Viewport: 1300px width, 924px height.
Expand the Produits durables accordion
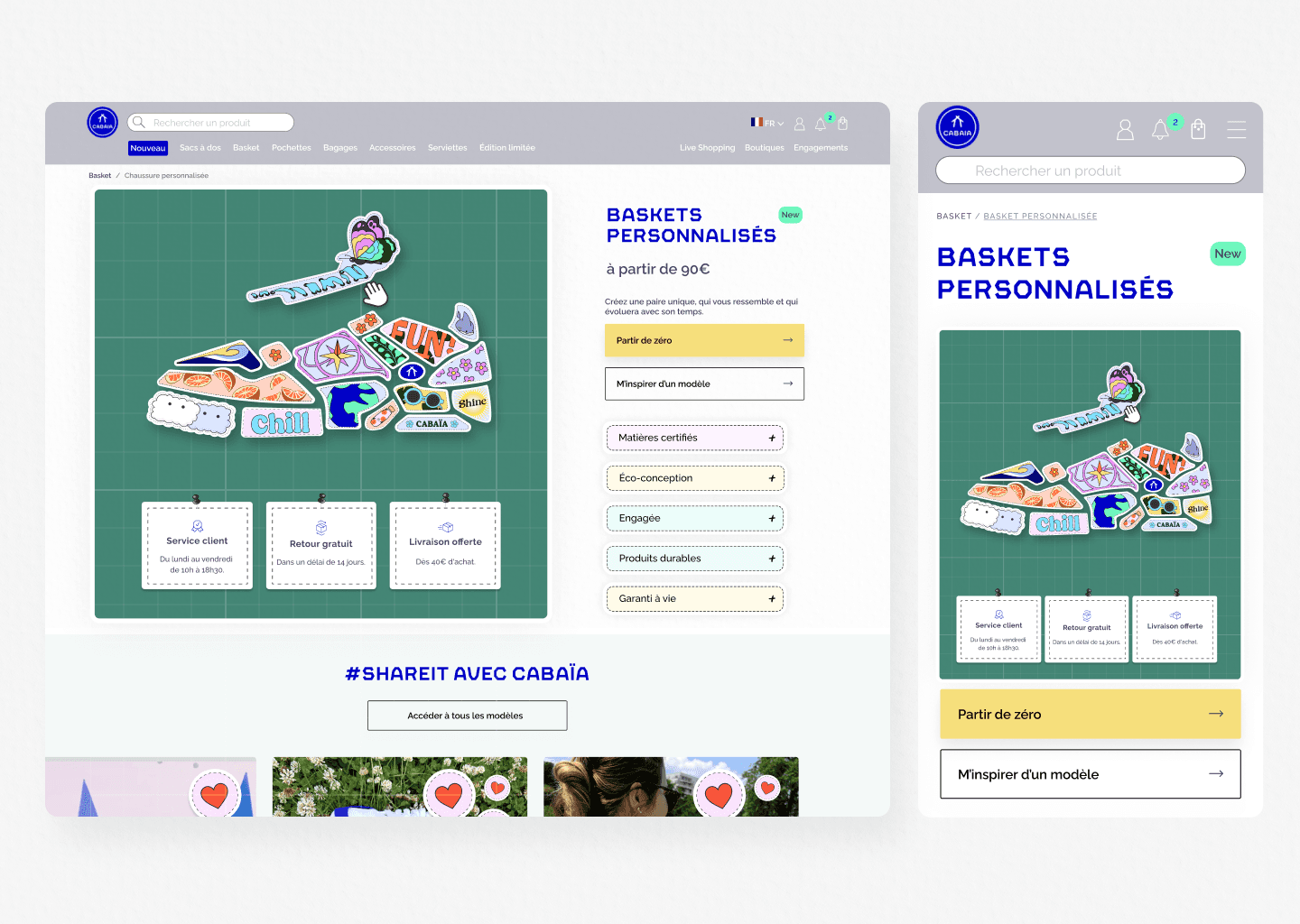tap(695, 559)
